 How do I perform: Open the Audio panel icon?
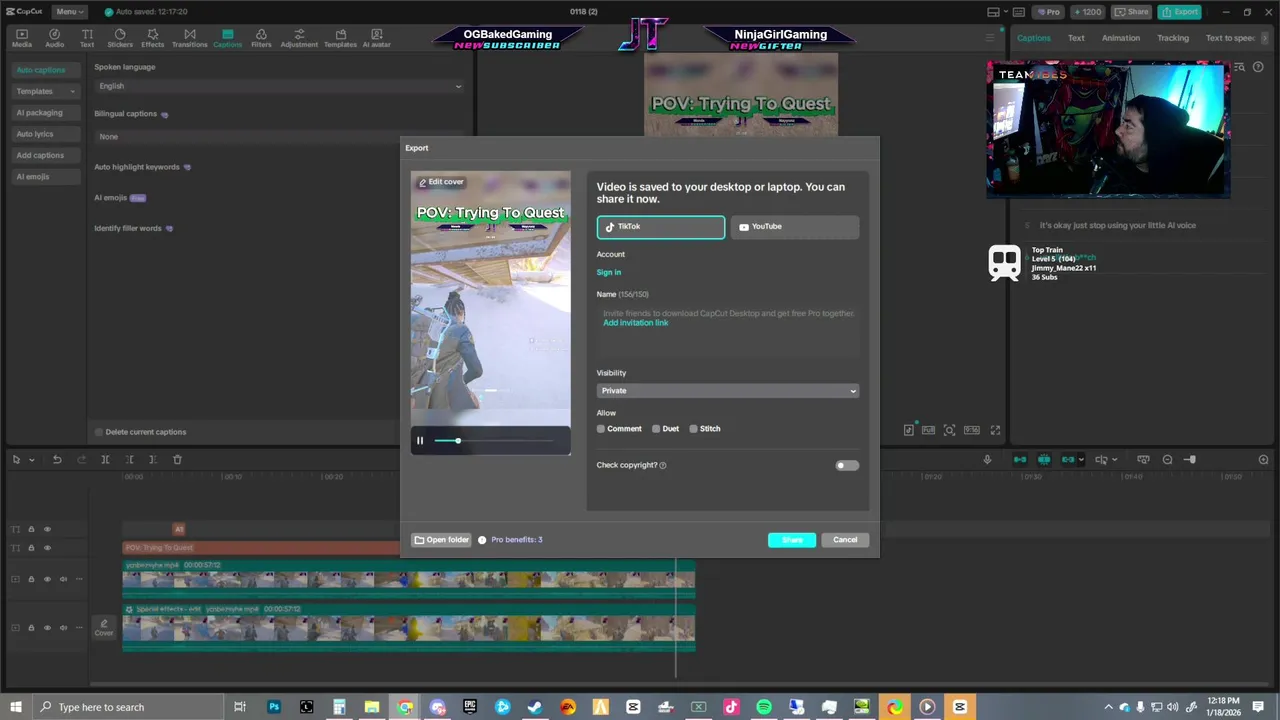[x=54, y=38]
